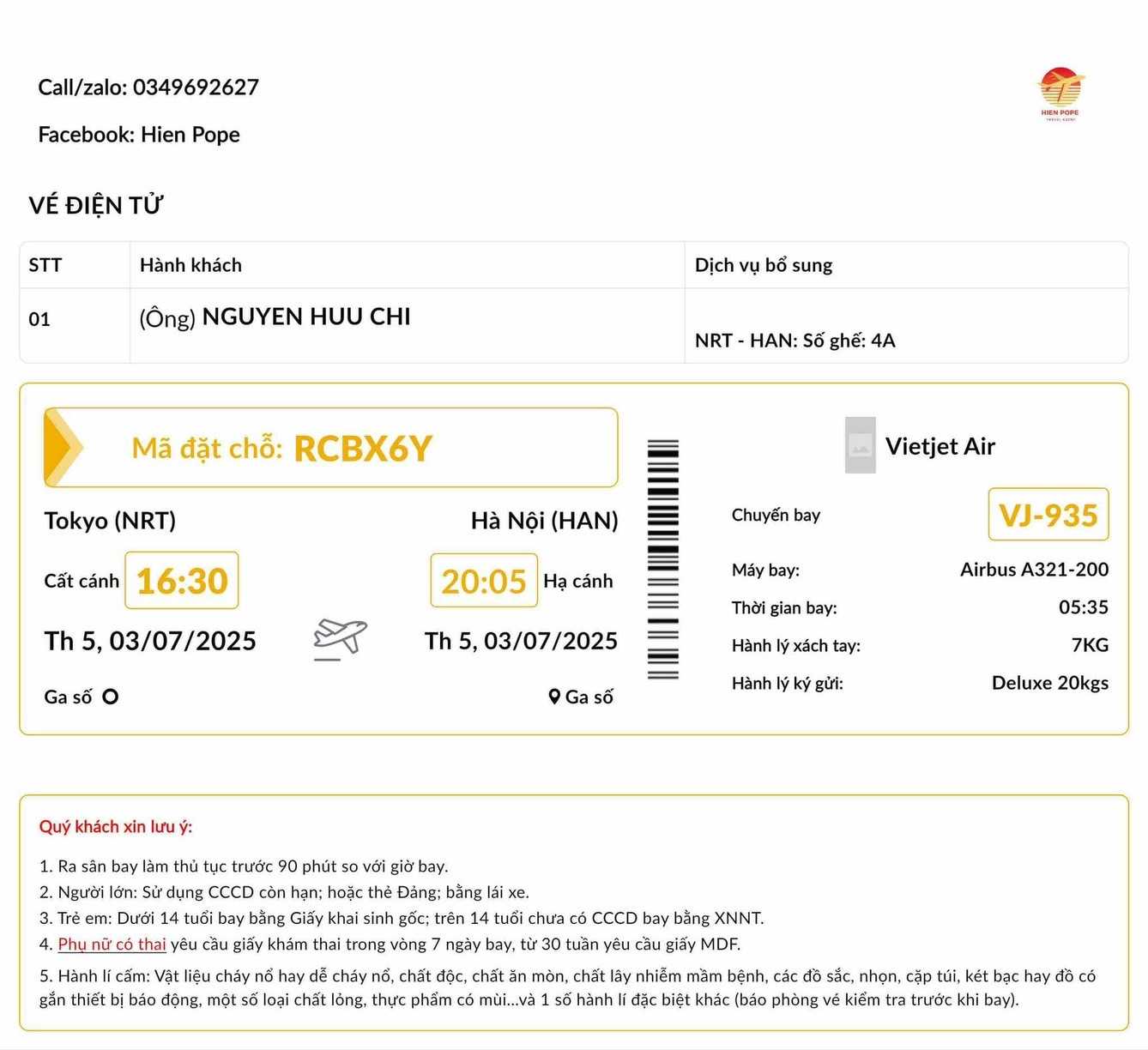Click the 'Deluxe 20kgs' checked baggage value
Viewport: 1148px width, 1050px height.
[1049, 683]
